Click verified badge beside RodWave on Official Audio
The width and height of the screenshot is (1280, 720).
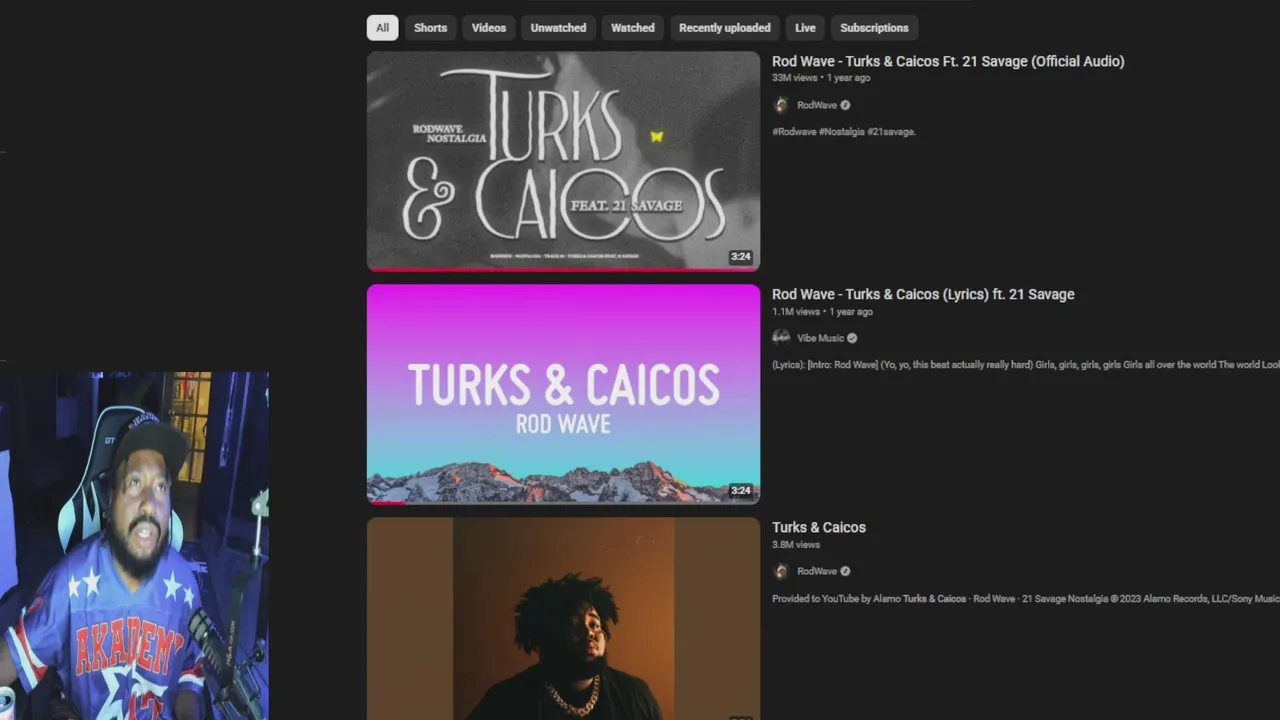[x=845, y=105]
